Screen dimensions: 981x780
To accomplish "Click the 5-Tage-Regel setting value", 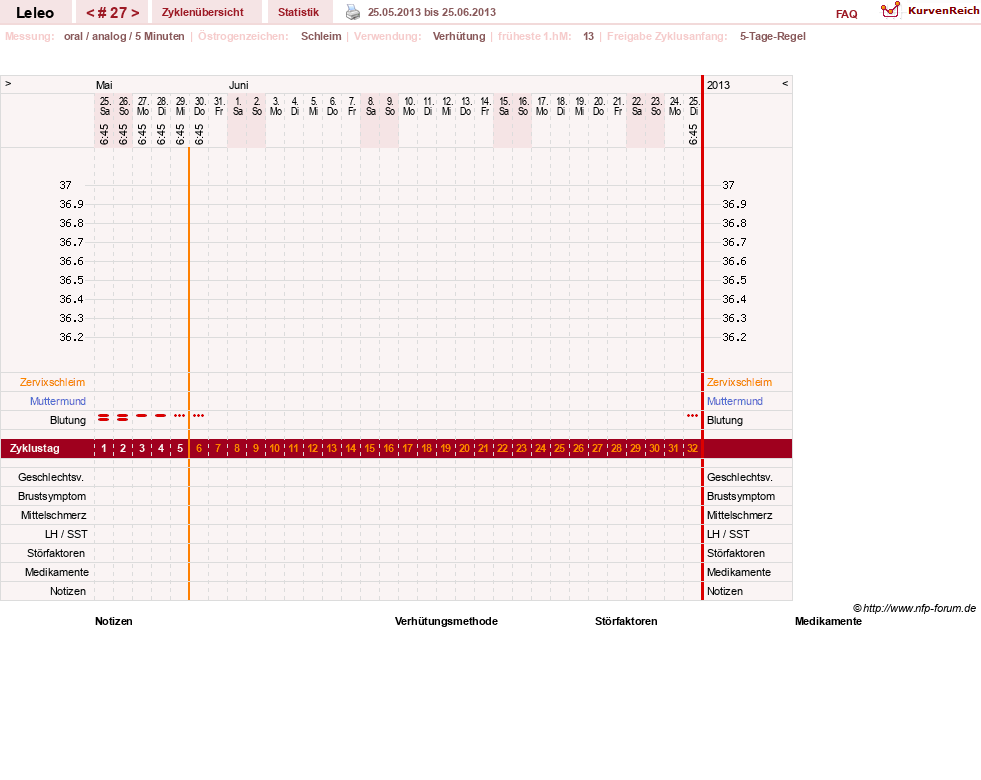I will [773, 36].
